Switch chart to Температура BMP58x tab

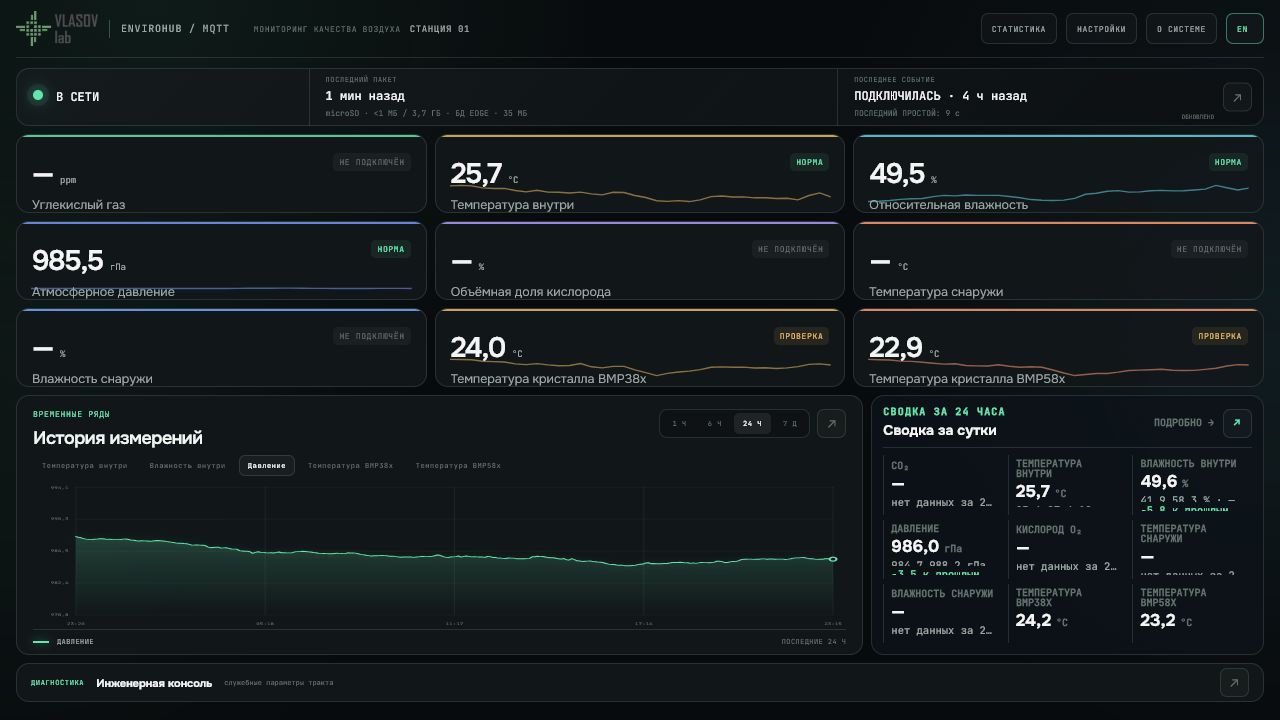click(458, 466)
